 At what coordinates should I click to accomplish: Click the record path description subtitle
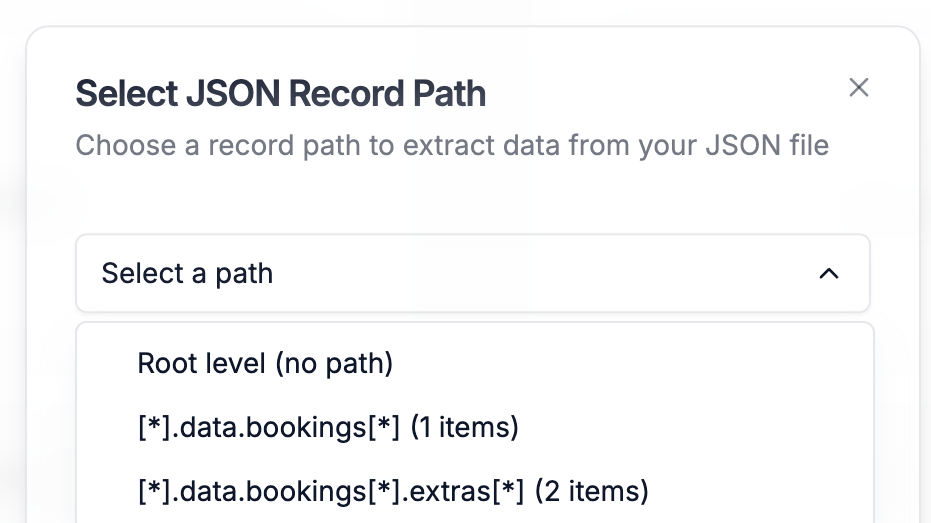452,146
